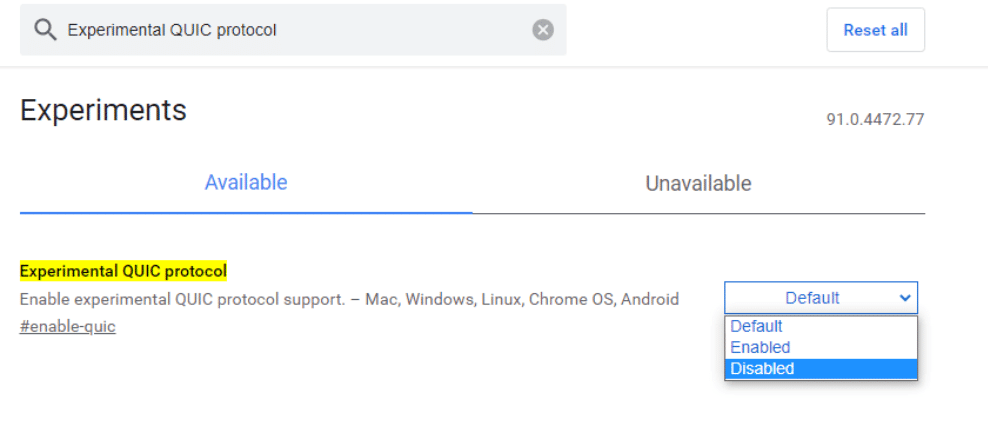The width and height of the screenshot is (988, 431).
Task: Click the magnifying glass search icon
Action: [45, 30]
